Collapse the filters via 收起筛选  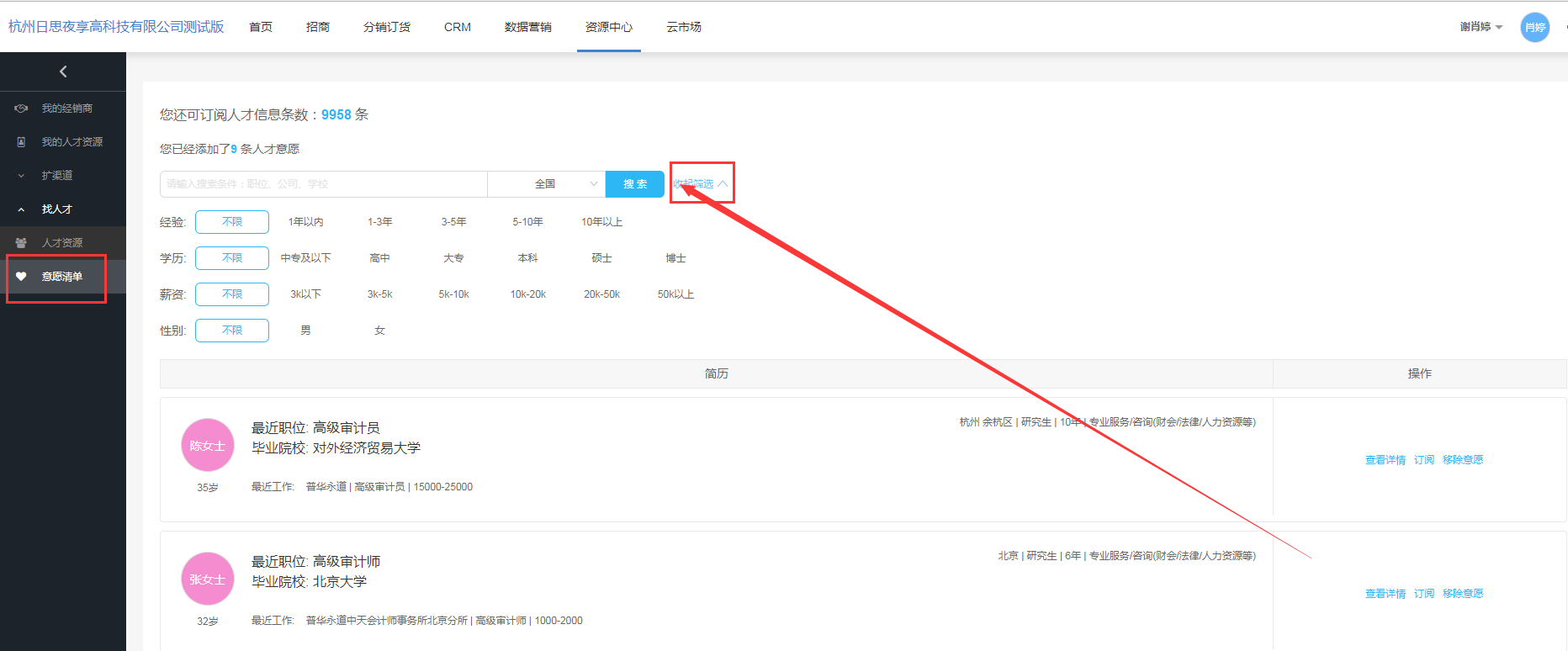coord(700,183)
